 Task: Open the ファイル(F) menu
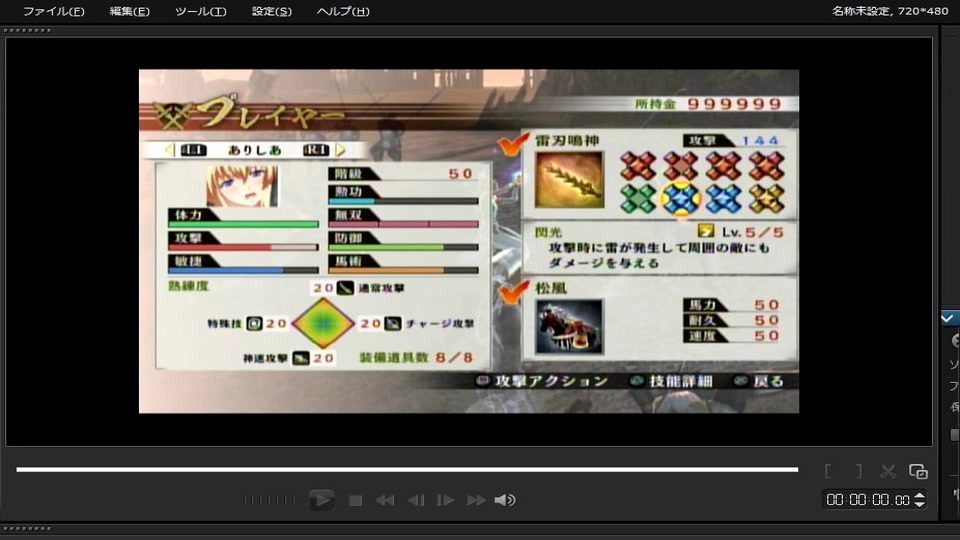[x=53, y=11]
